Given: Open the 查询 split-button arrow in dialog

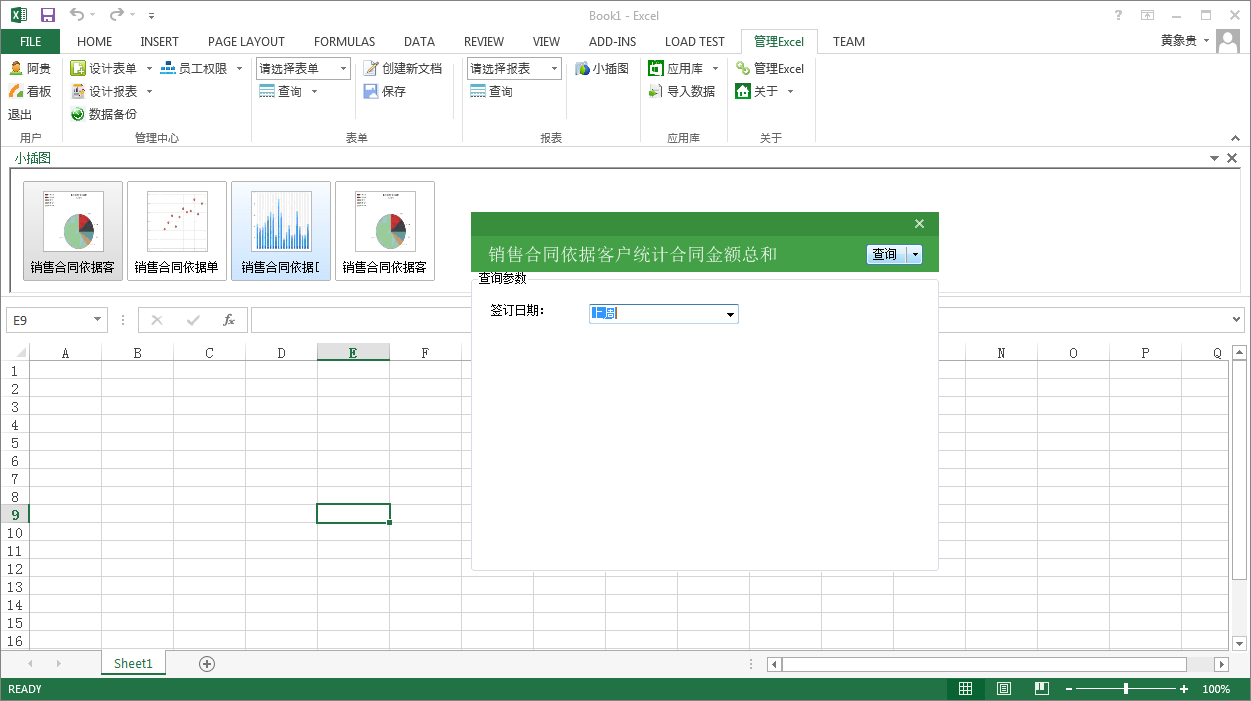Looking at the screenshot, I should tap(915, 254).
